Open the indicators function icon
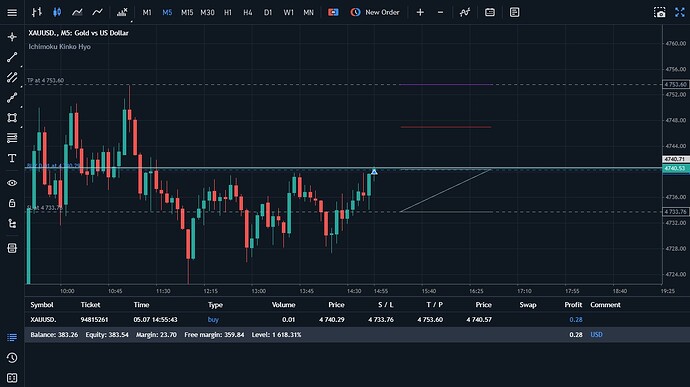 tap(465, 12)
